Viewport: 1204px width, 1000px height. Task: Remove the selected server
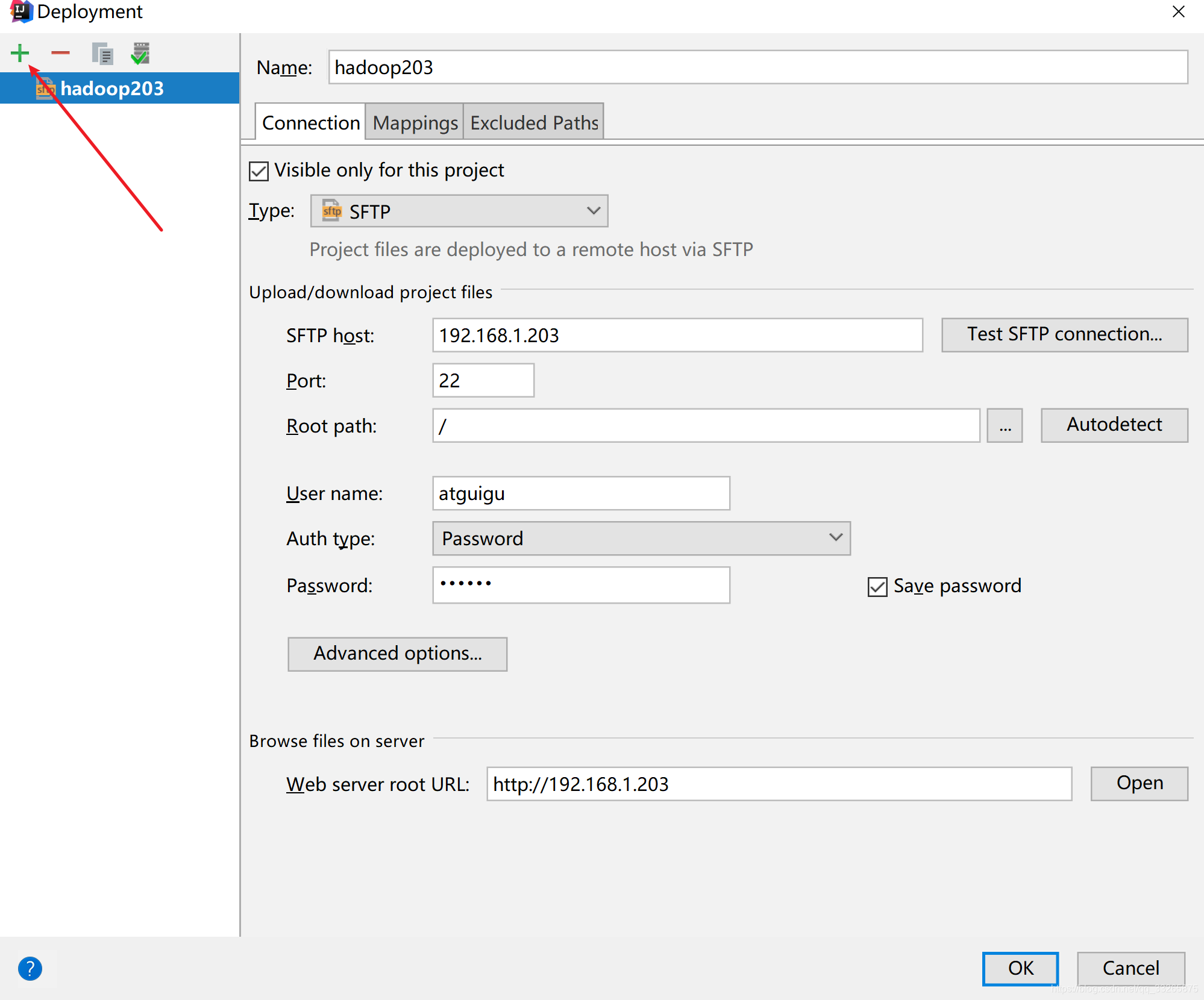pos(60,53)
